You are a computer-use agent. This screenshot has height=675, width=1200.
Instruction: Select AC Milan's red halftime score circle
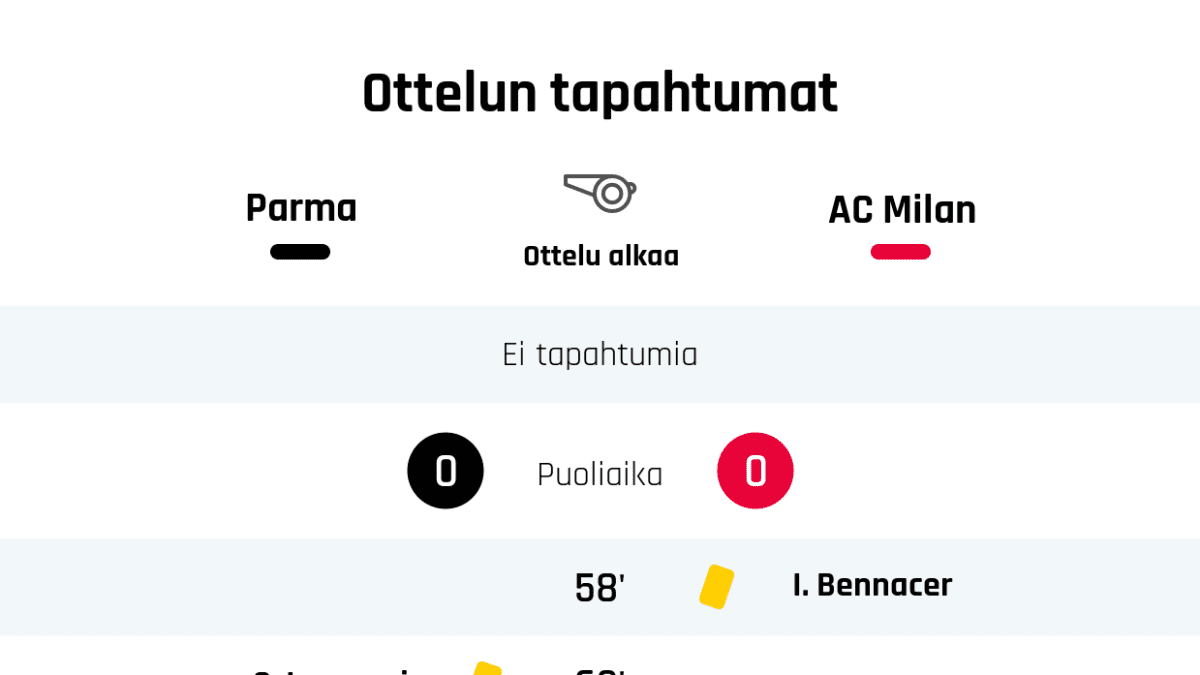755,471
